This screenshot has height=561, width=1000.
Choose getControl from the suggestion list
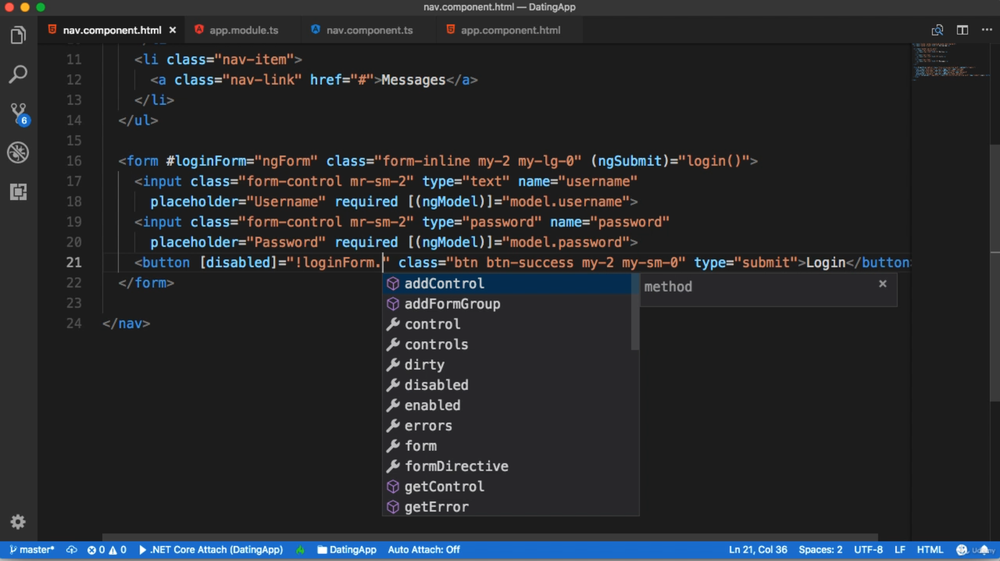pyautogui.click(x=507, y=487)
